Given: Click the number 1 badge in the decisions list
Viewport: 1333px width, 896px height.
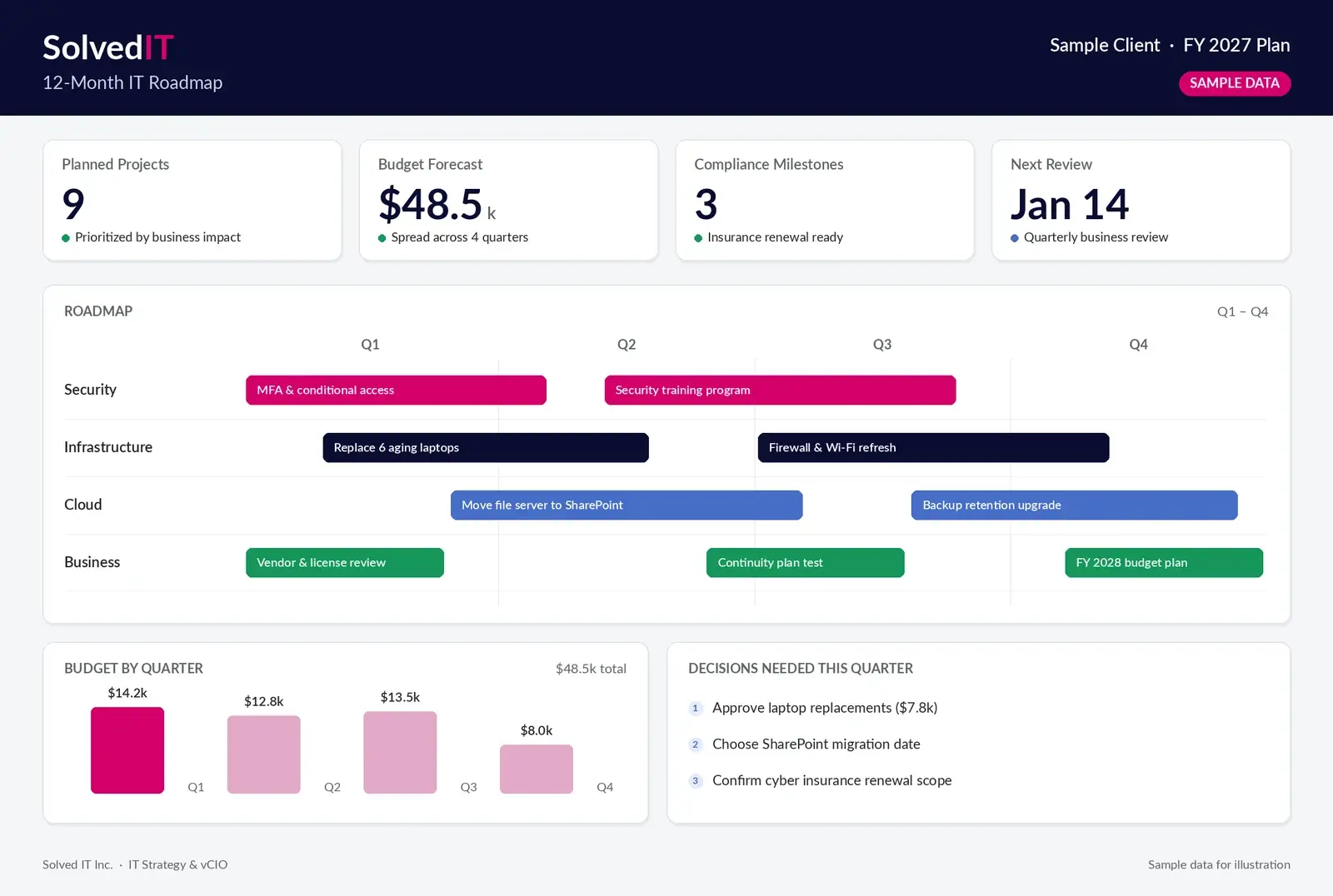Looking at the screenshot, I should coord(696,709).
